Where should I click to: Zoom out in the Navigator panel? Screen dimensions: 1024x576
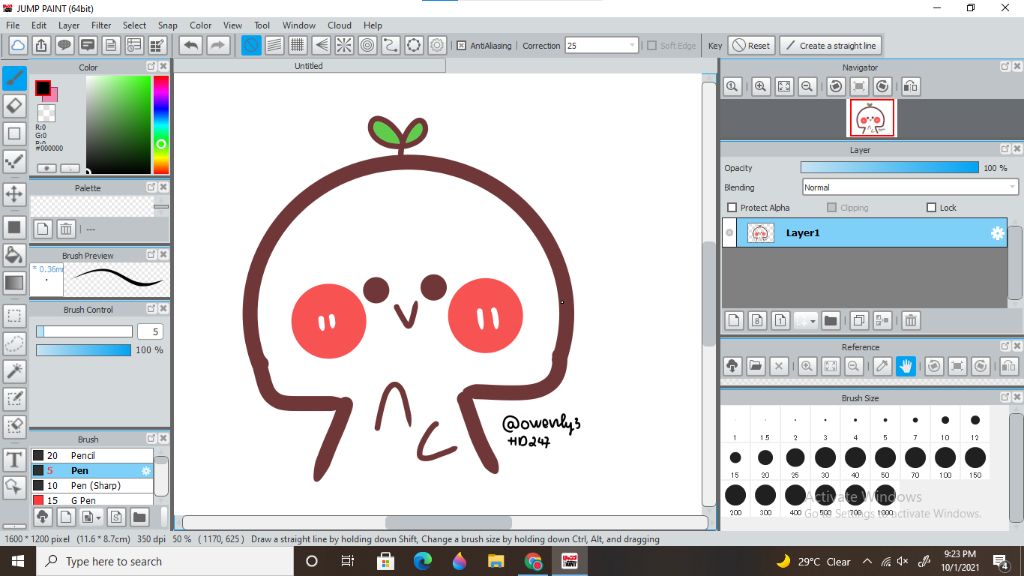[x=807, y=86]
